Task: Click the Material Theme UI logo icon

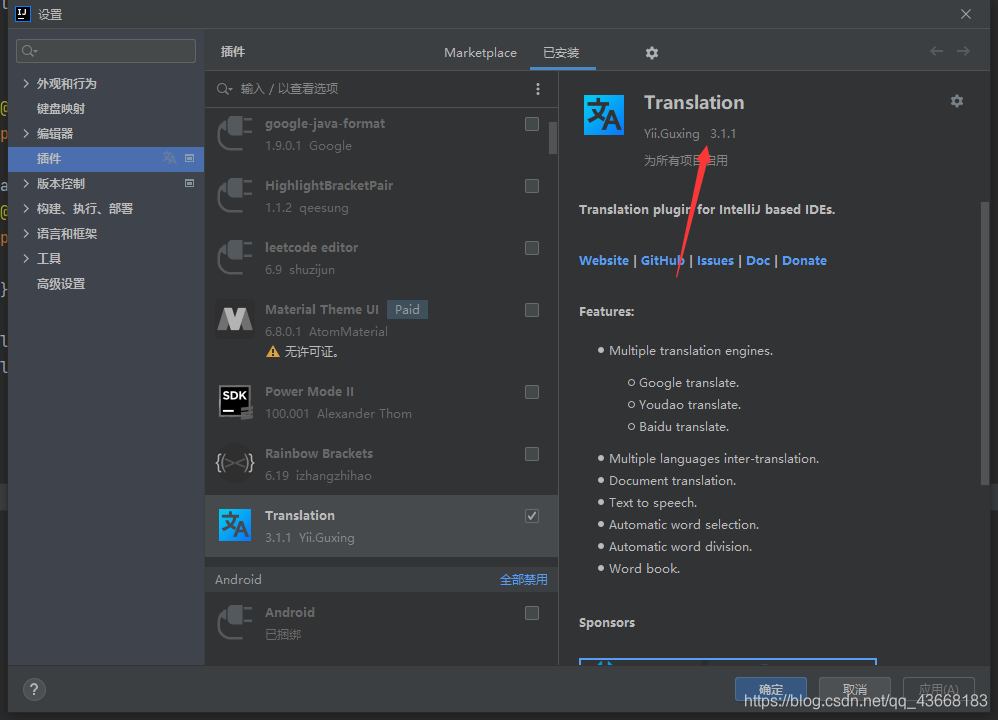Action: (x=235, y=319)
